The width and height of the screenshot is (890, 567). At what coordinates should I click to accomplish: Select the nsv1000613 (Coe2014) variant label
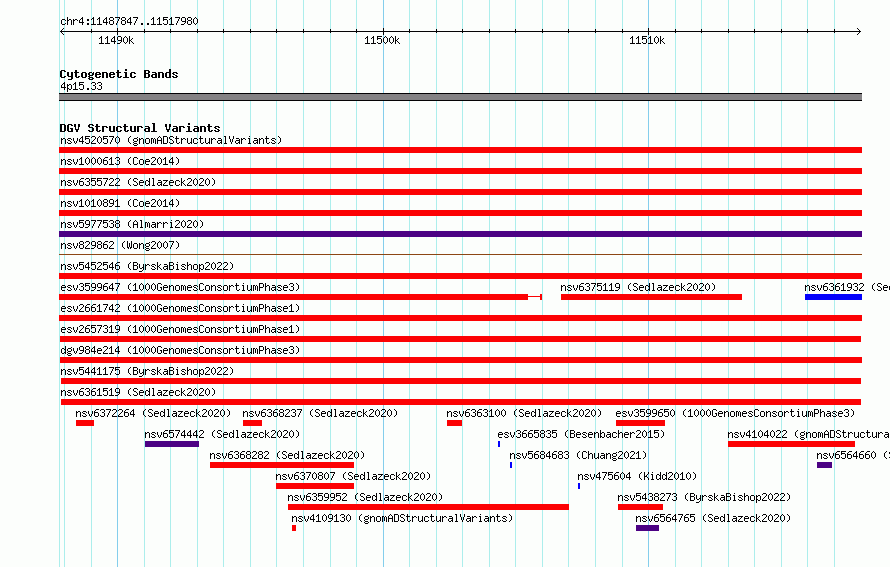coord(120,161)
